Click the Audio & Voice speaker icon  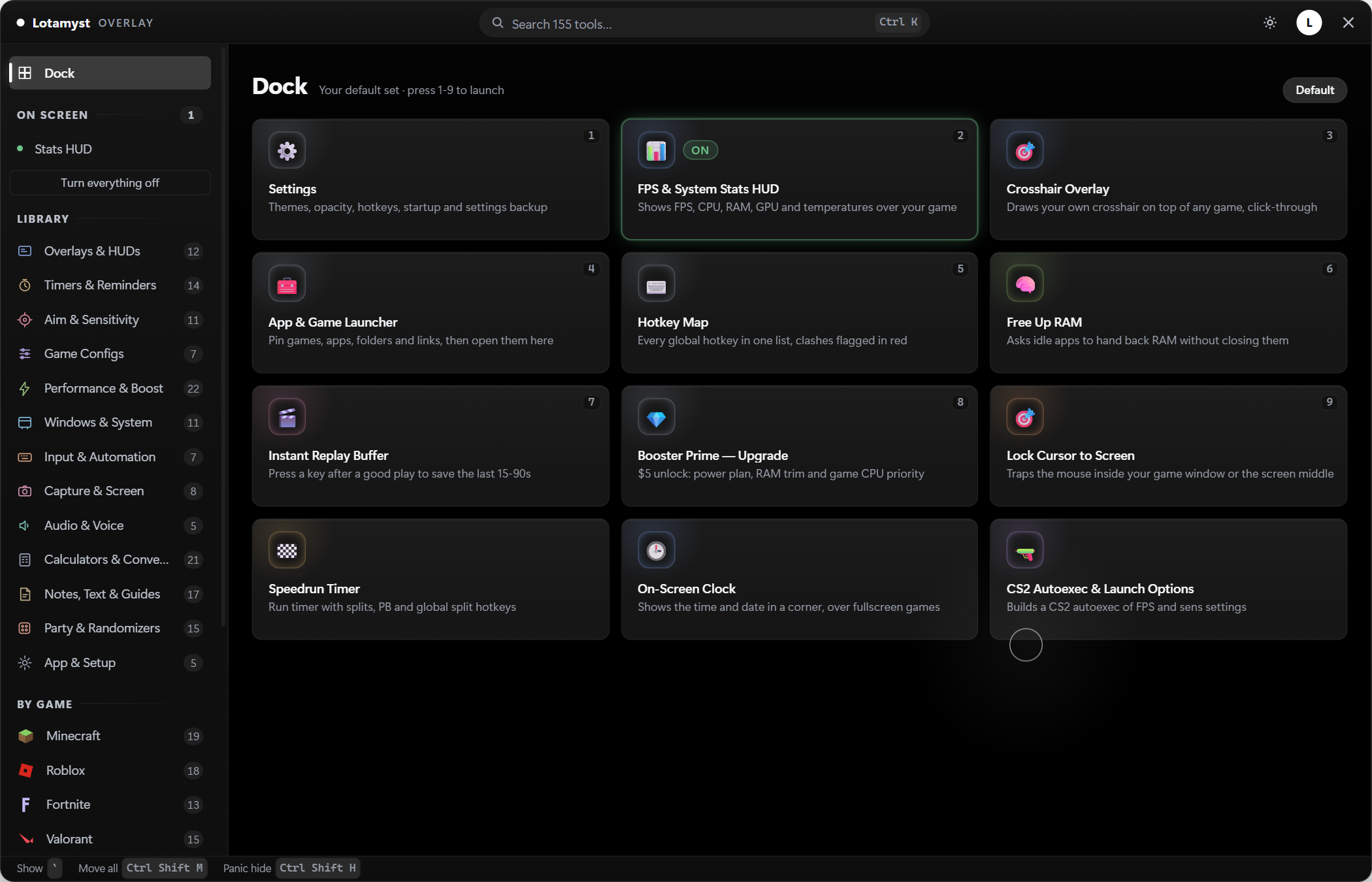(x=25, y=526)
